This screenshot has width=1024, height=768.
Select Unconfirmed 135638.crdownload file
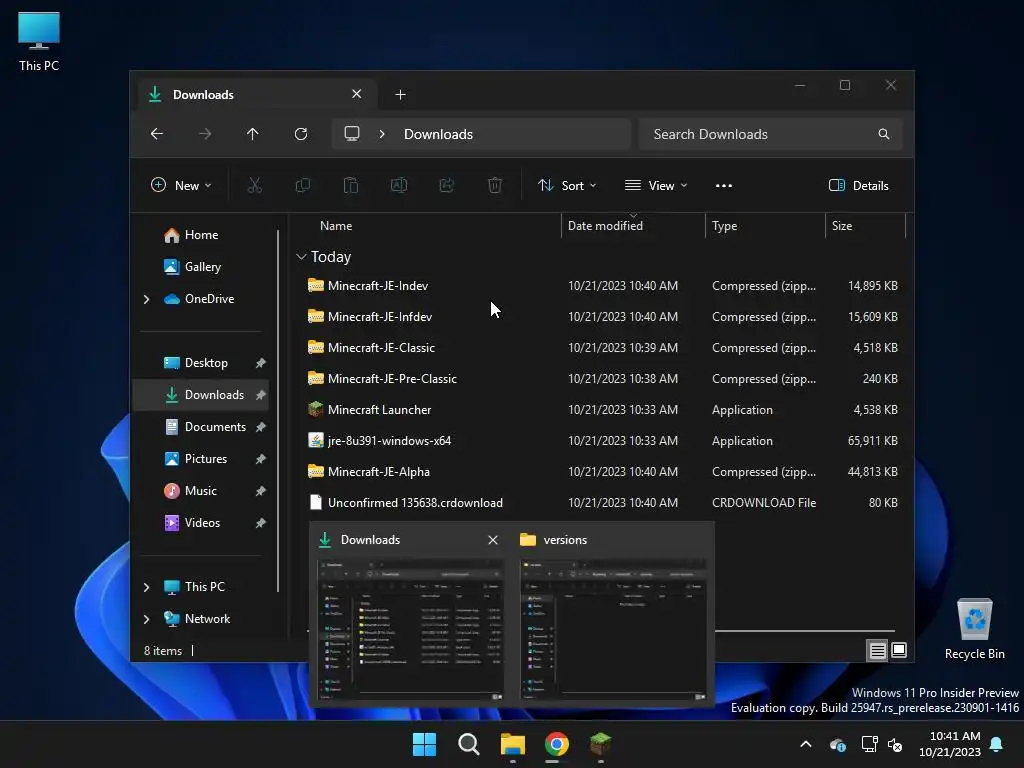coord(601,503)
